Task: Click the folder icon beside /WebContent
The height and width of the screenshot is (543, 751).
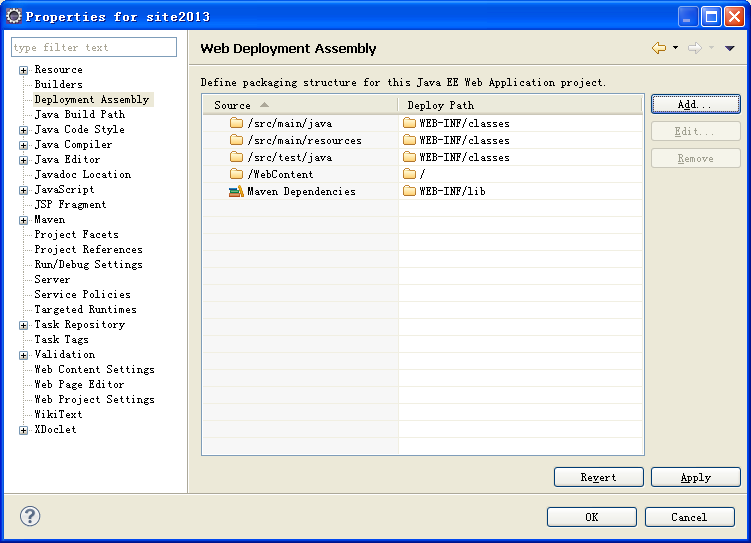Action: coord(236,174)
